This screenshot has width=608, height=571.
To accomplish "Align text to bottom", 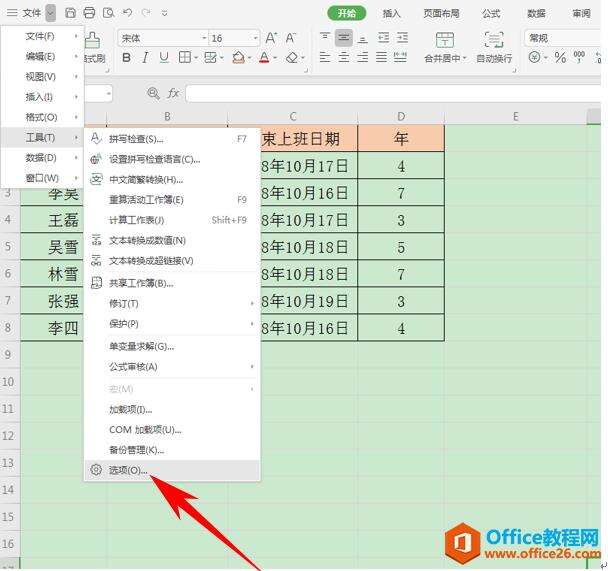I will tap(363, 38).
